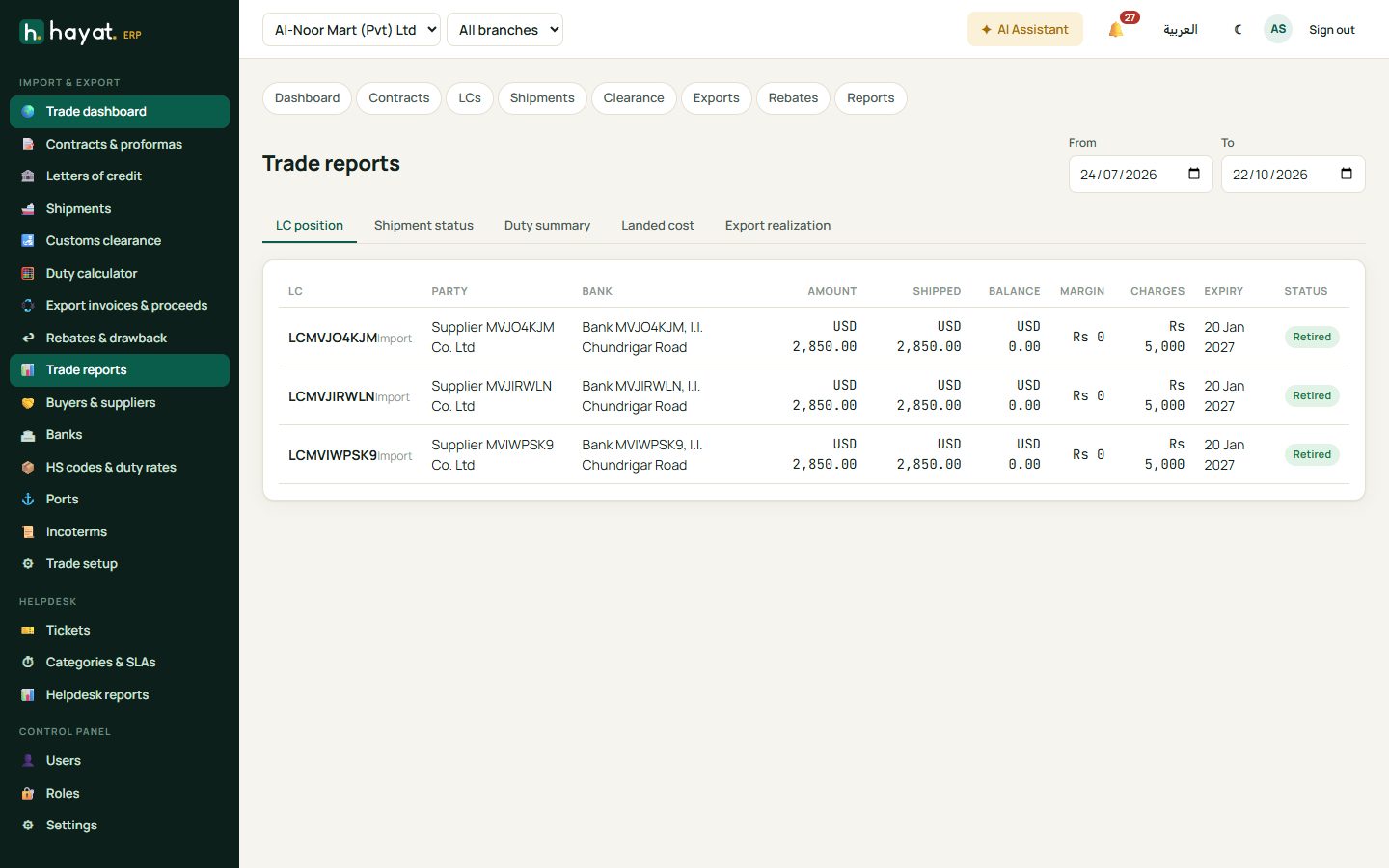
Task: Click Duty calculator sidebar icon
Action: tap(28, 273)
